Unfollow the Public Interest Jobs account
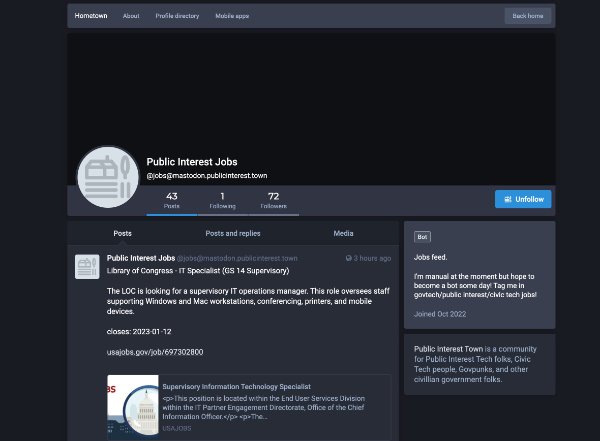 pyautogui.click(x=523, y=199)
